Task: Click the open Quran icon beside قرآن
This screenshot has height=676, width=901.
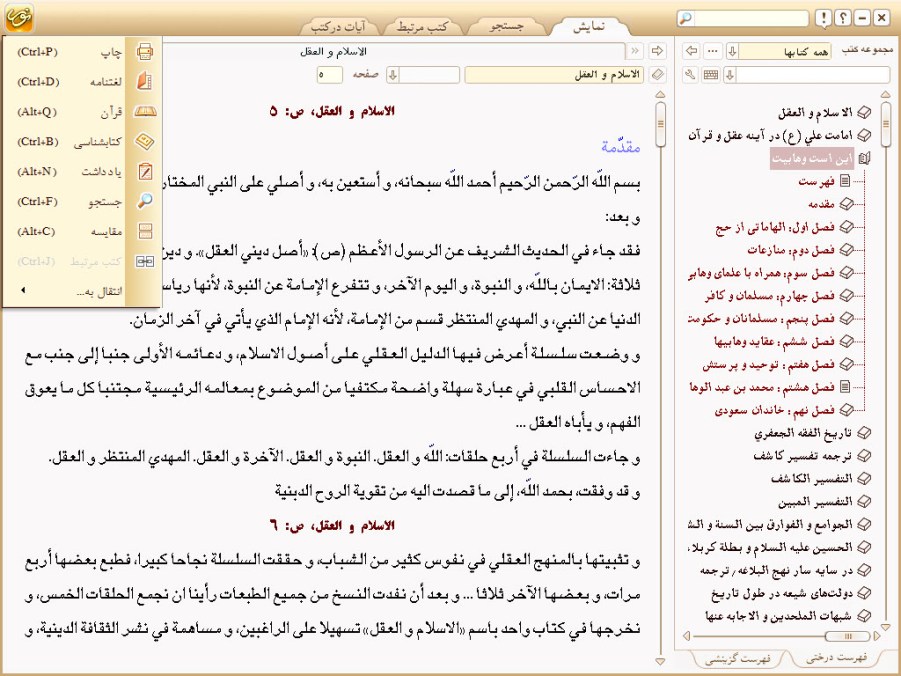Action: click(x=144, y=112)
